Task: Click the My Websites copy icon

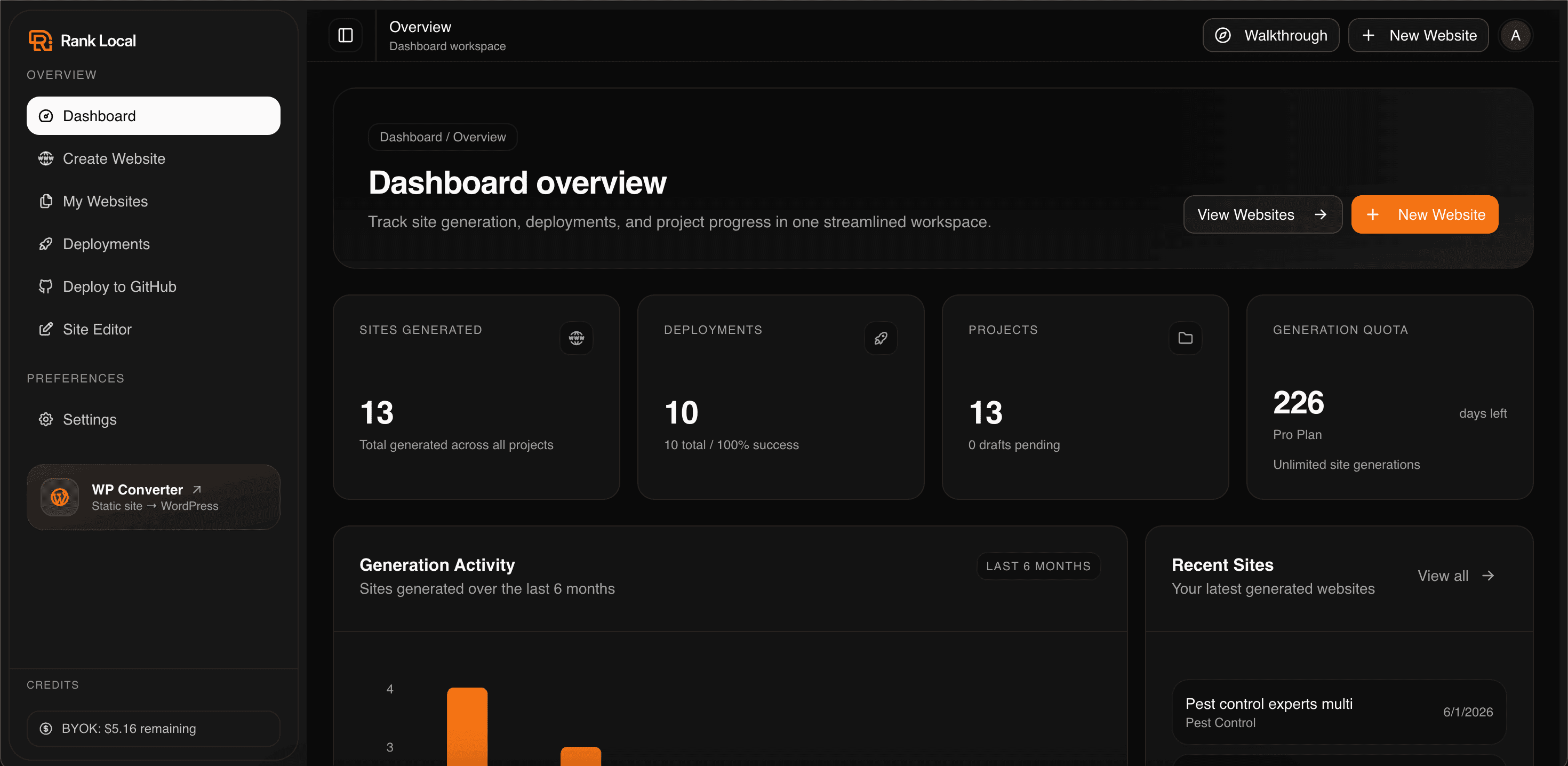Action: pyautogui.click(x=46, y=201)
